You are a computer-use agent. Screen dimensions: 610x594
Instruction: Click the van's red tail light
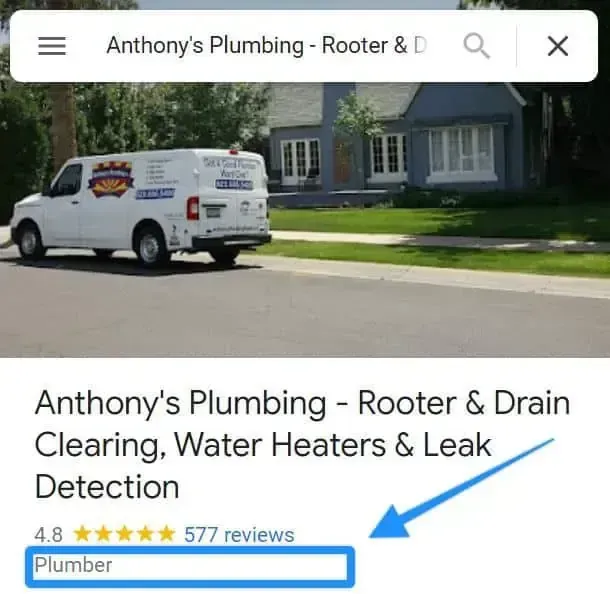[193, 209]
